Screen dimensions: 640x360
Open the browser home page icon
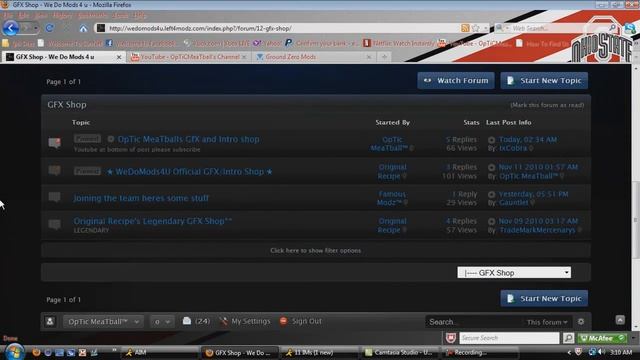pos(83,29)
